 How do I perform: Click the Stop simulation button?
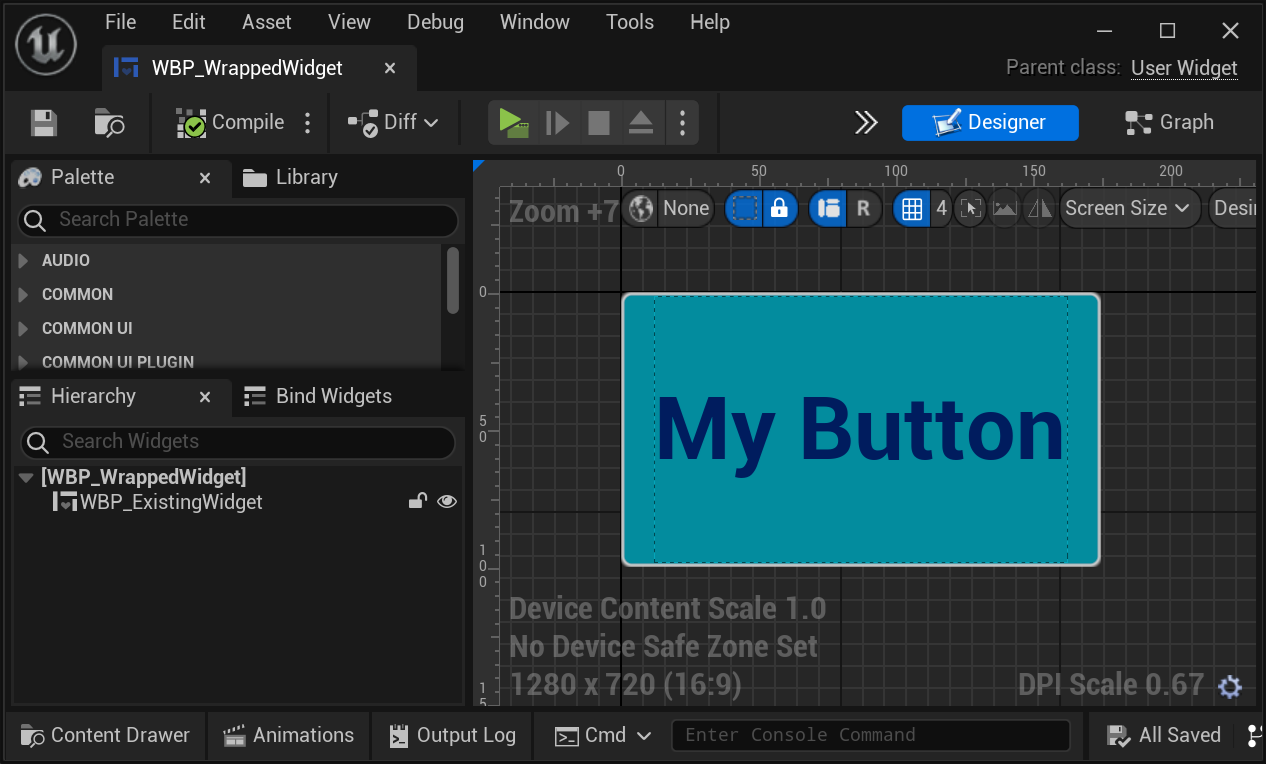599,123
